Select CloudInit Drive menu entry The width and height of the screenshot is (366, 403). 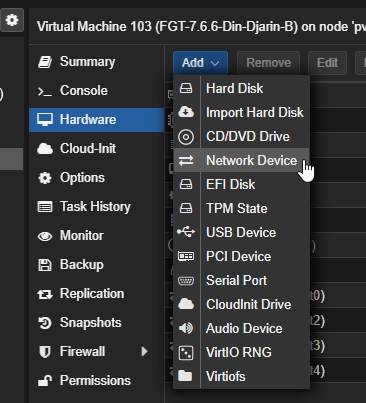[x=242, y=304]
